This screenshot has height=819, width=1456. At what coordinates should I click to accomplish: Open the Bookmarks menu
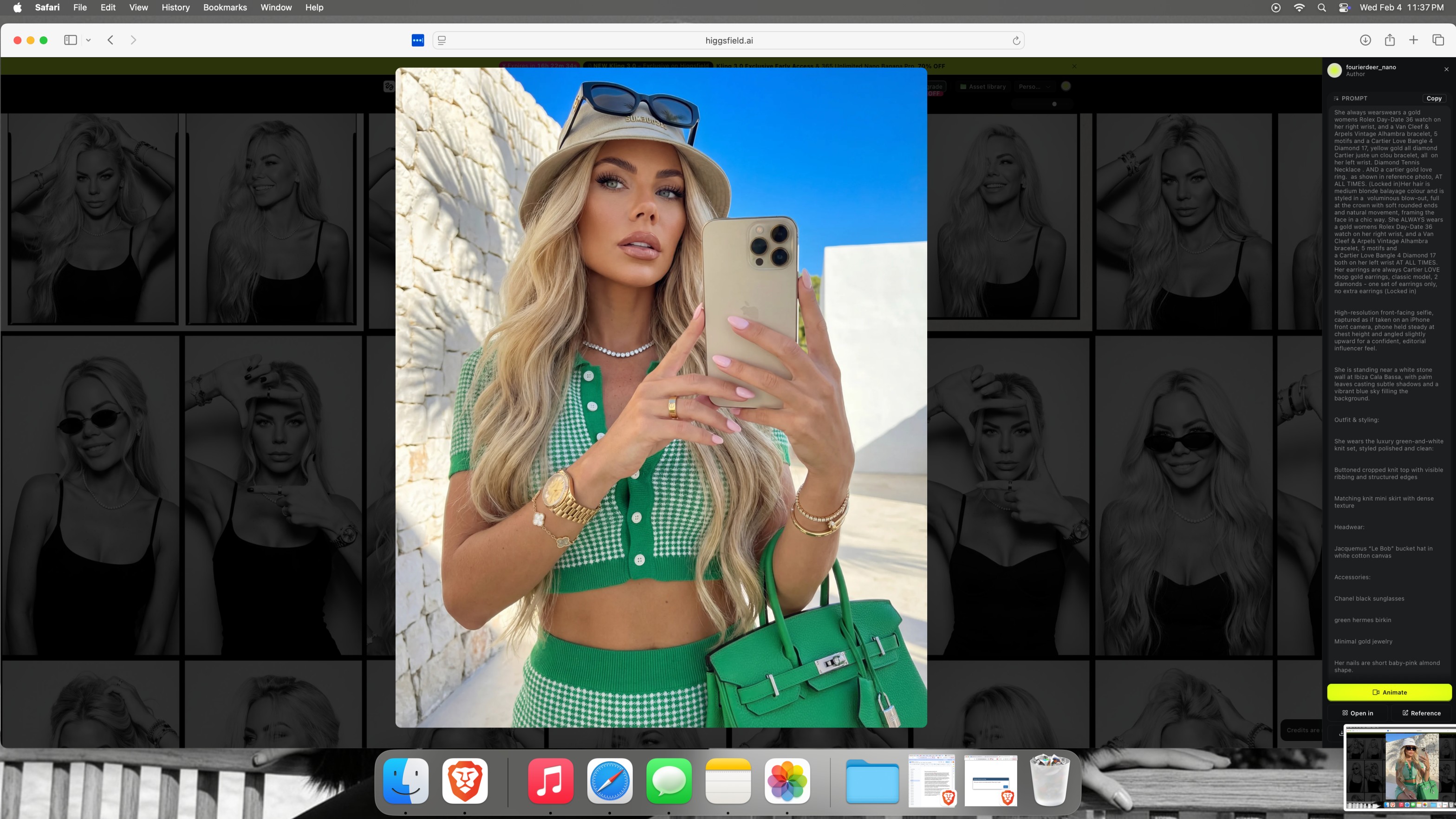click(x=224, y=7)
